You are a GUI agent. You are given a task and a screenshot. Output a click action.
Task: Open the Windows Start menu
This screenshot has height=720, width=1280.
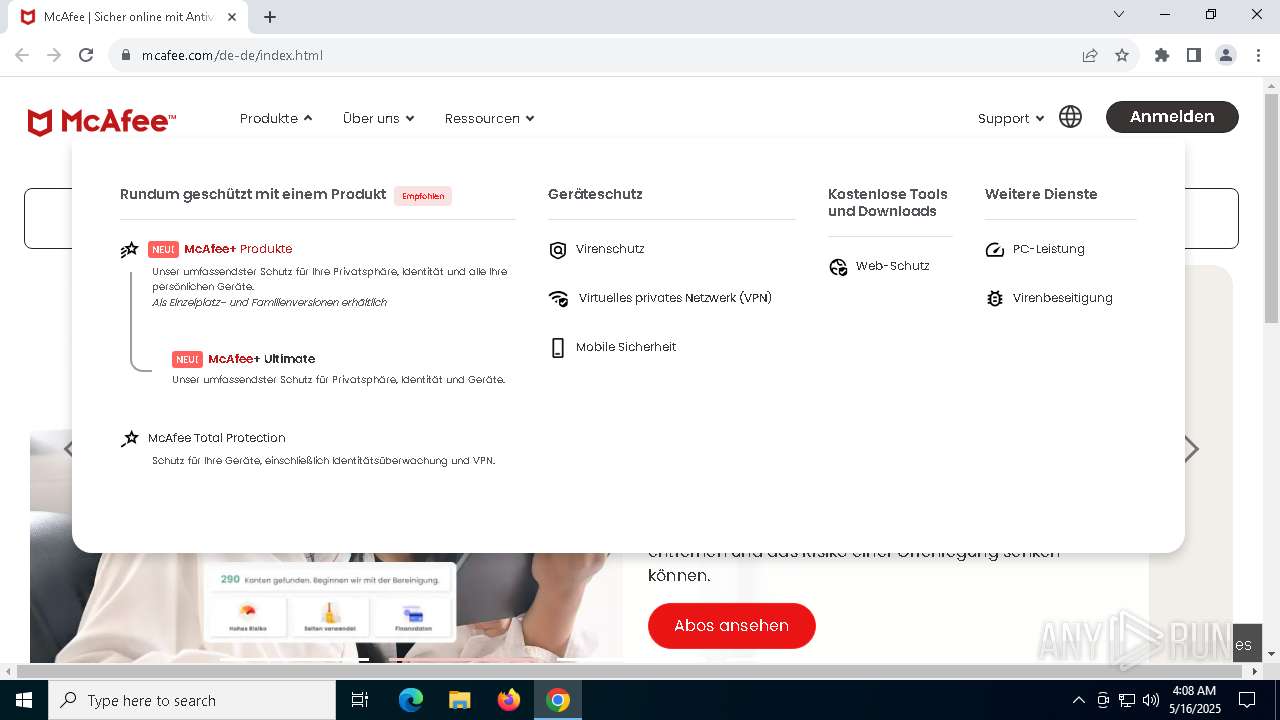coord(23,700)
